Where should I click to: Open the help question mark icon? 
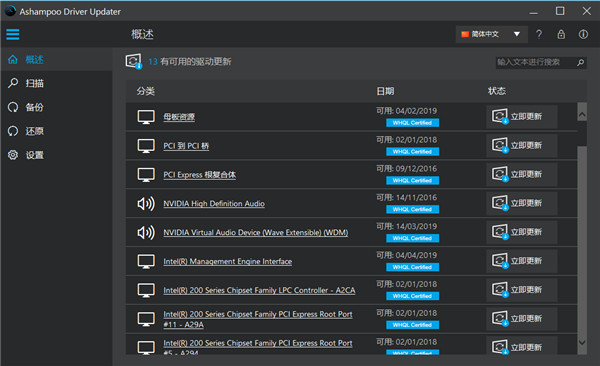pos(539,34)
